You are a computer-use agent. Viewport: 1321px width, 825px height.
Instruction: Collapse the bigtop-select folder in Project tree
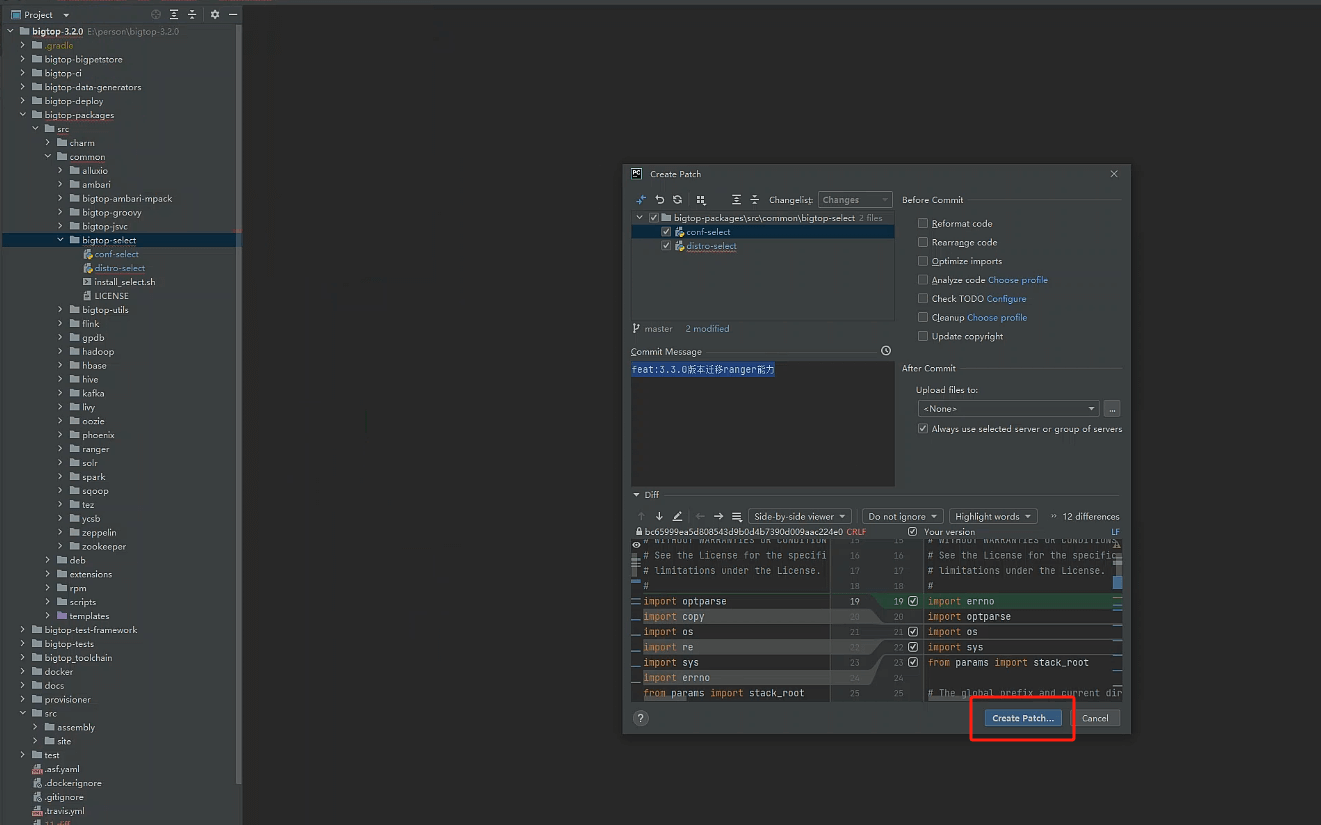pos(60,240)
